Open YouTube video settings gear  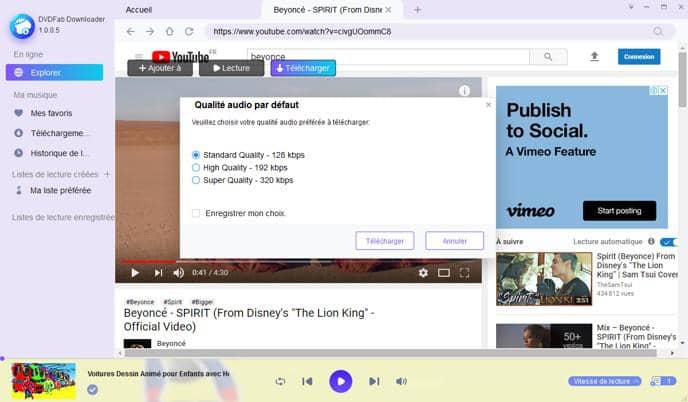(x=423, y=272)
